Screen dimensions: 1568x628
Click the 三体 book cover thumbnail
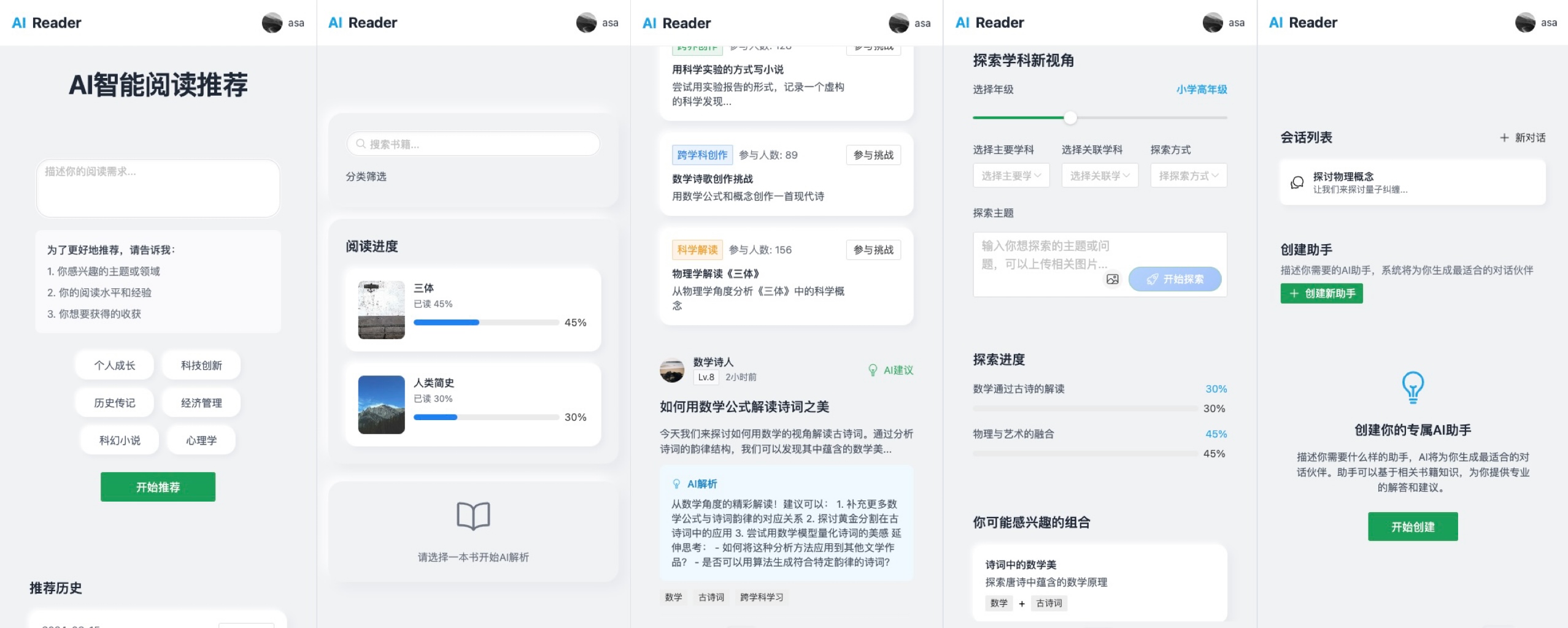[381, 310]
